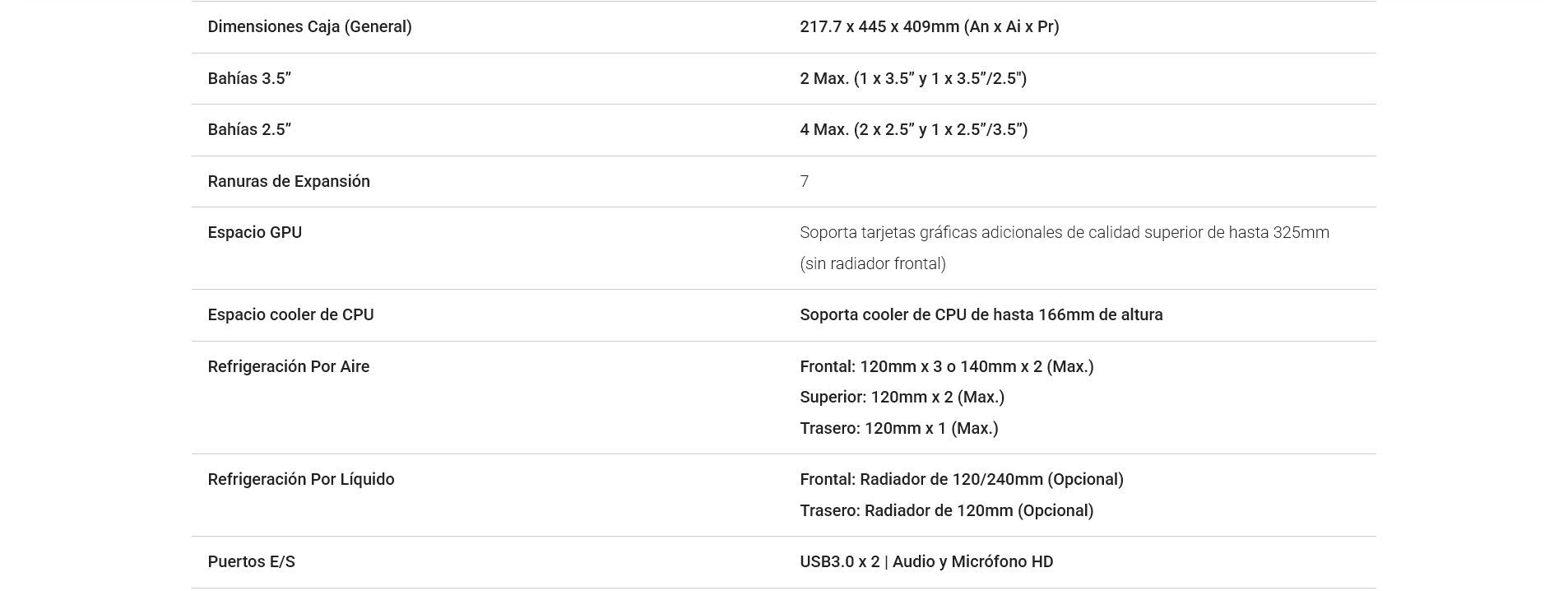
Task: Click the Refrigeración Por Aire label
Action: [289, 366]
